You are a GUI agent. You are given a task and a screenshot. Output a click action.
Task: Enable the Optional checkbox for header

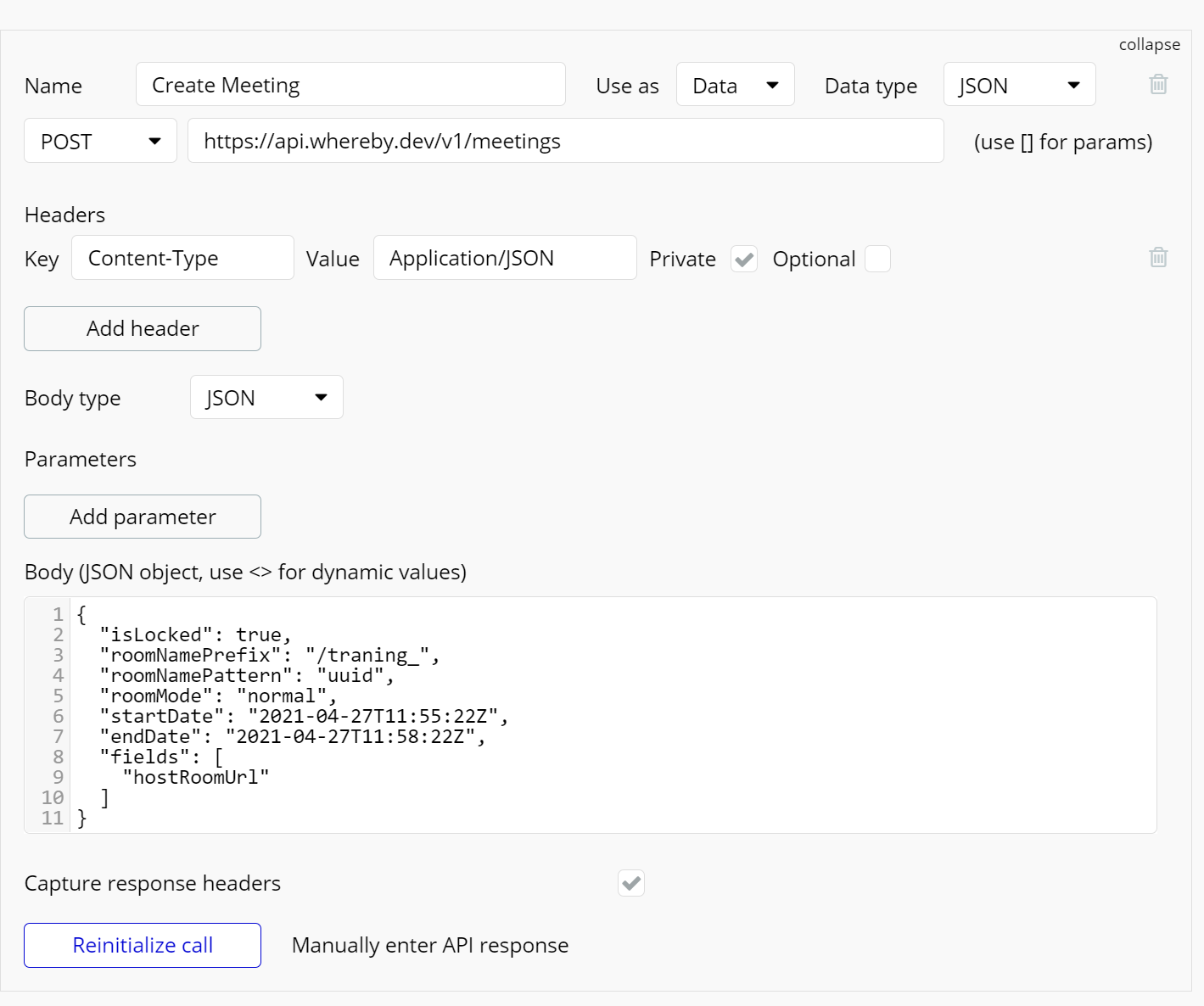coord(877,259)
